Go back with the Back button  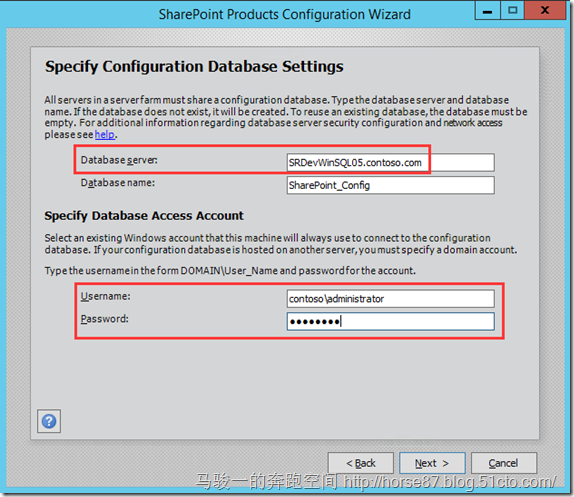[x=361, y=463]
